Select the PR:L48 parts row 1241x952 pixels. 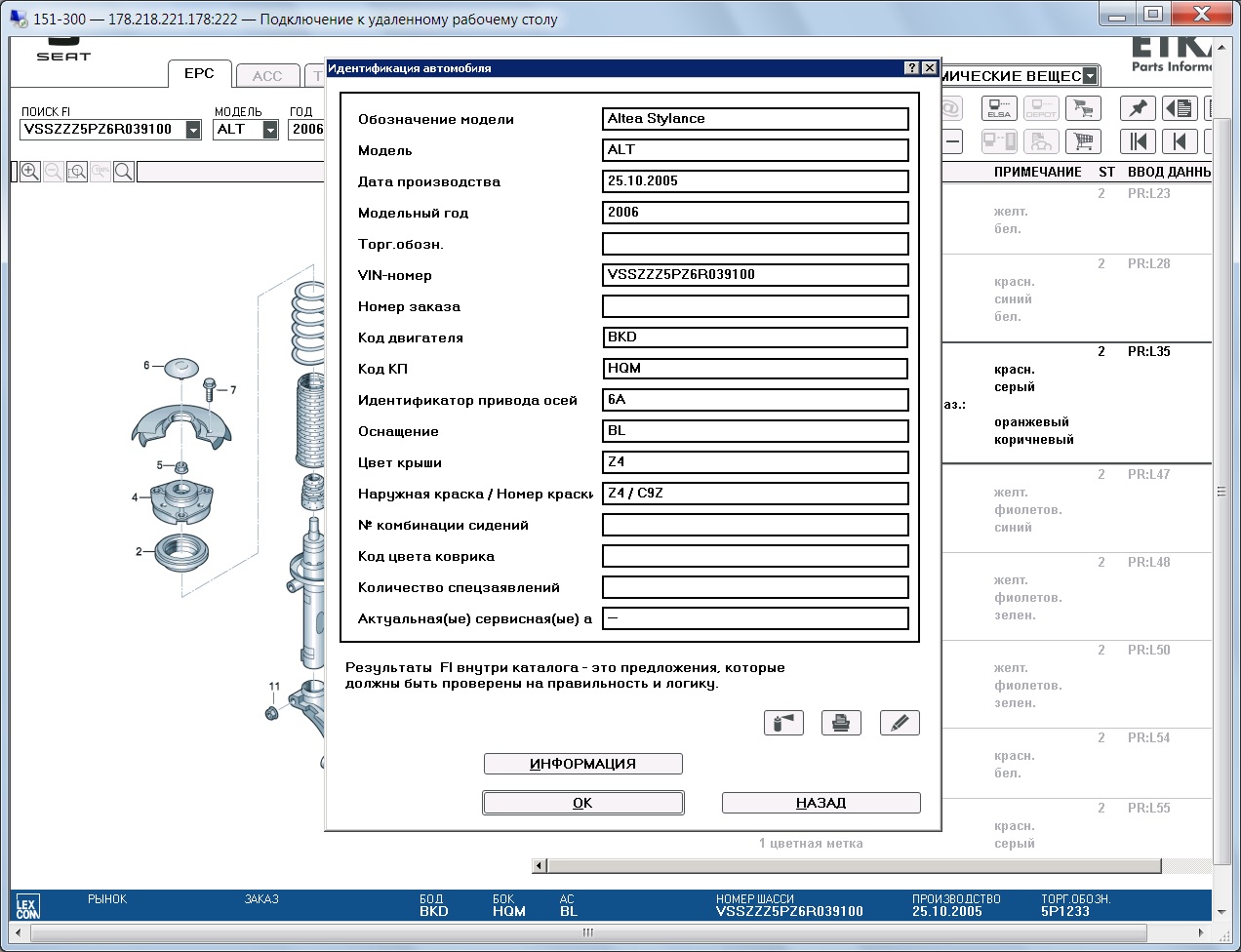pyautogui.click(x=1076, y=597)
